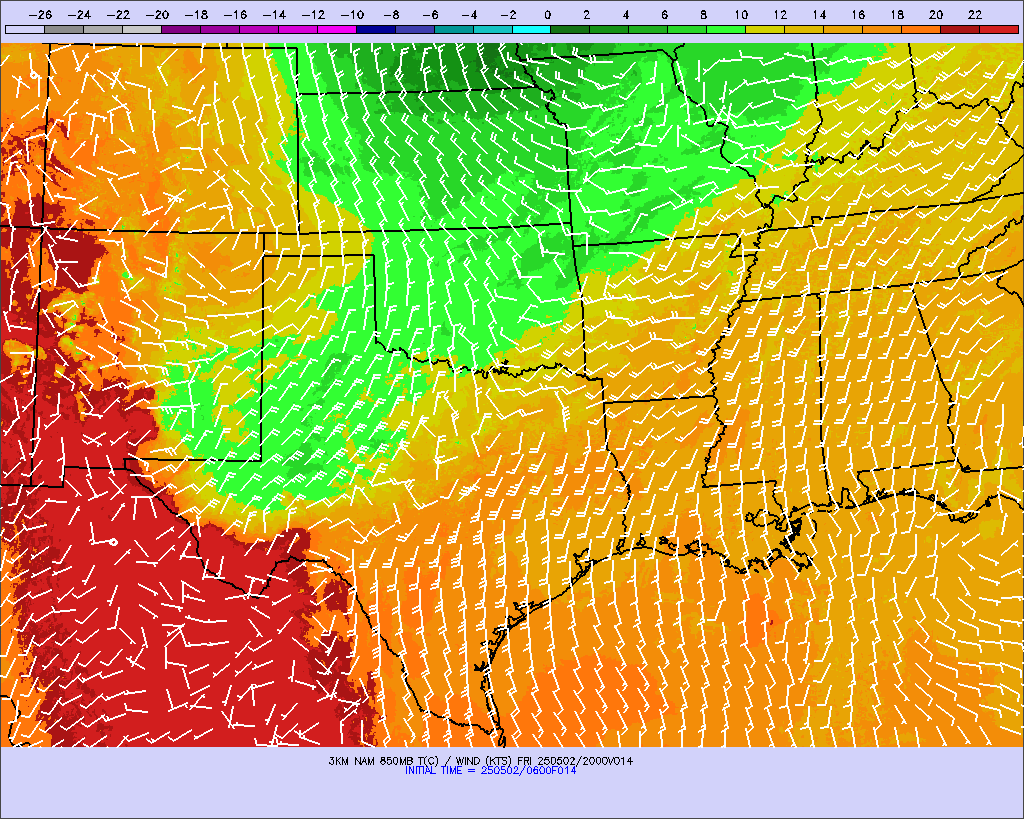1024x819 pixels.
Task: Click the -12 scale label
Action: tap(313, 14)
